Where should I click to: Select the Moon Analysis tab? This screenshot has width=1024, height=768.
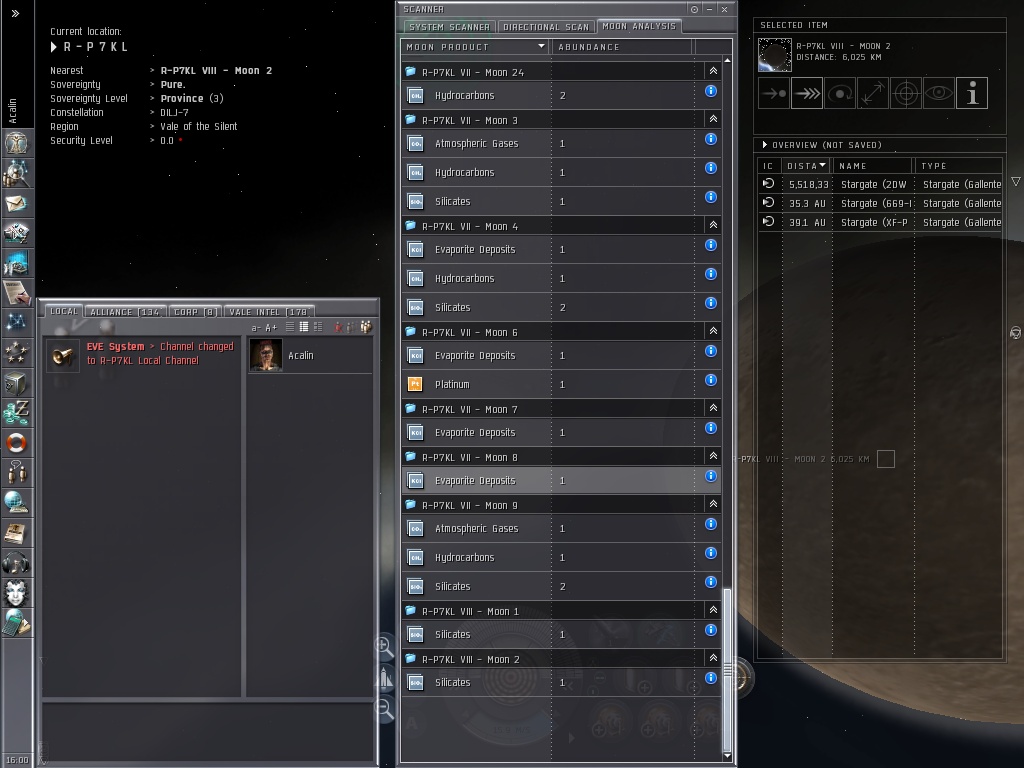[639, 26]
